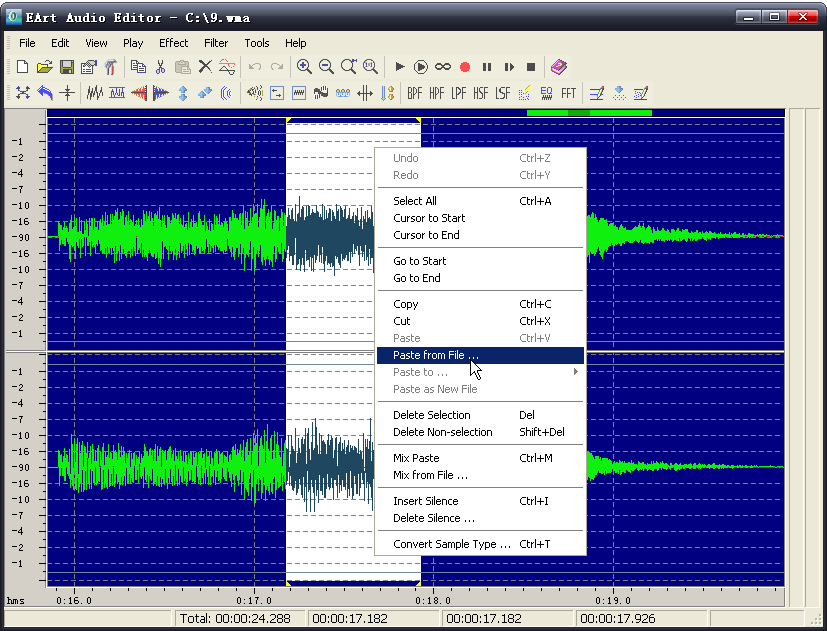Stop playback with the stop button
The height and width of the screenshot is (631, 827).
point(531,67)
